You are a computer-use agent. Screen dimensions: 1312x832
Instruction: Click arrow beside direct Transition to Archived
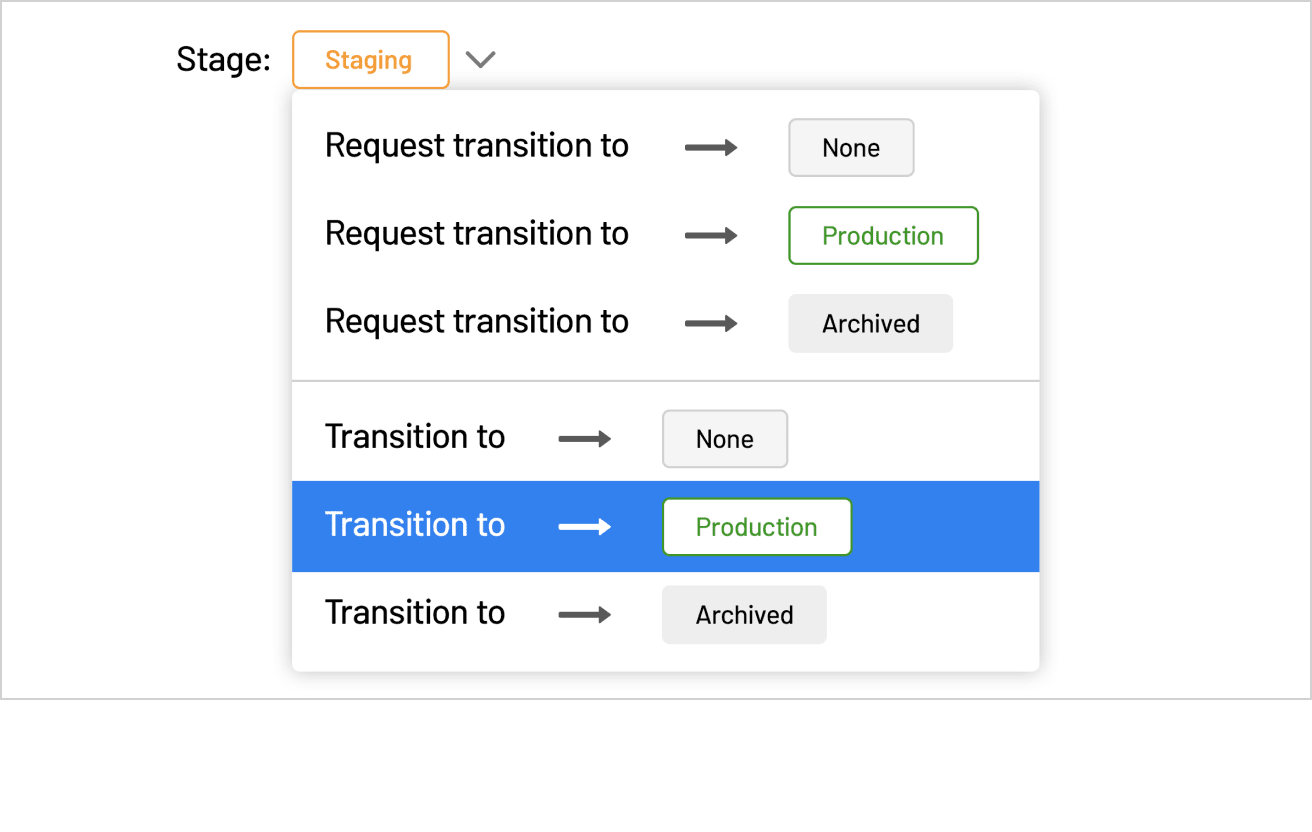tap(585, 615)
